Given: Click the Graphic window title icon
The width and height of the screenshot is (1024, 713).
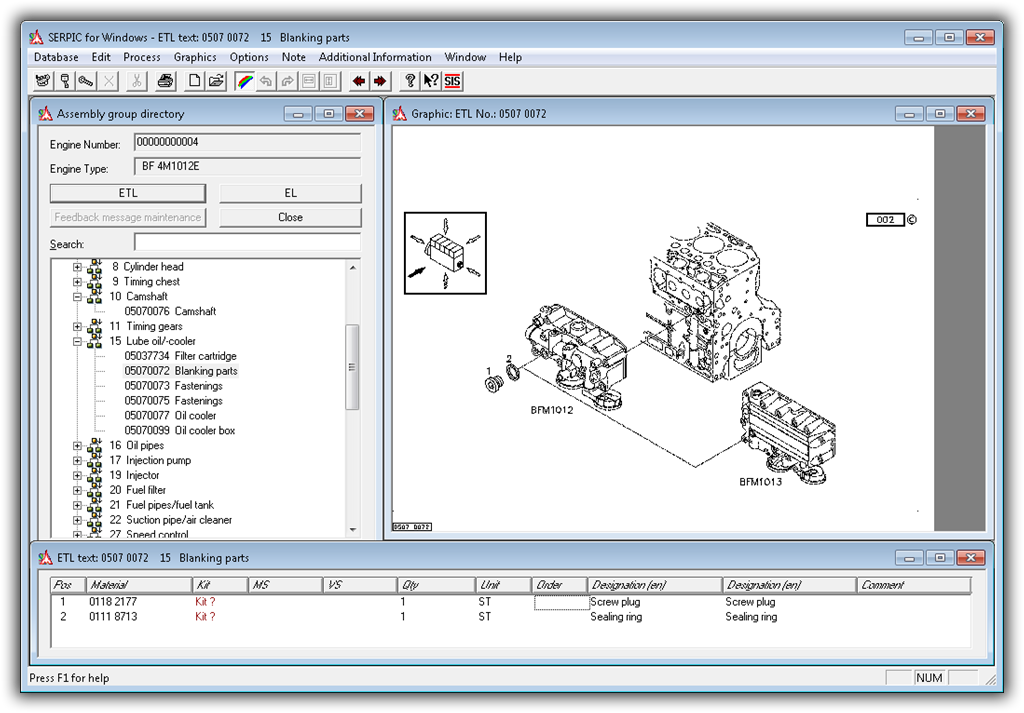Looking at the screenshot, I should coord(400,114).
